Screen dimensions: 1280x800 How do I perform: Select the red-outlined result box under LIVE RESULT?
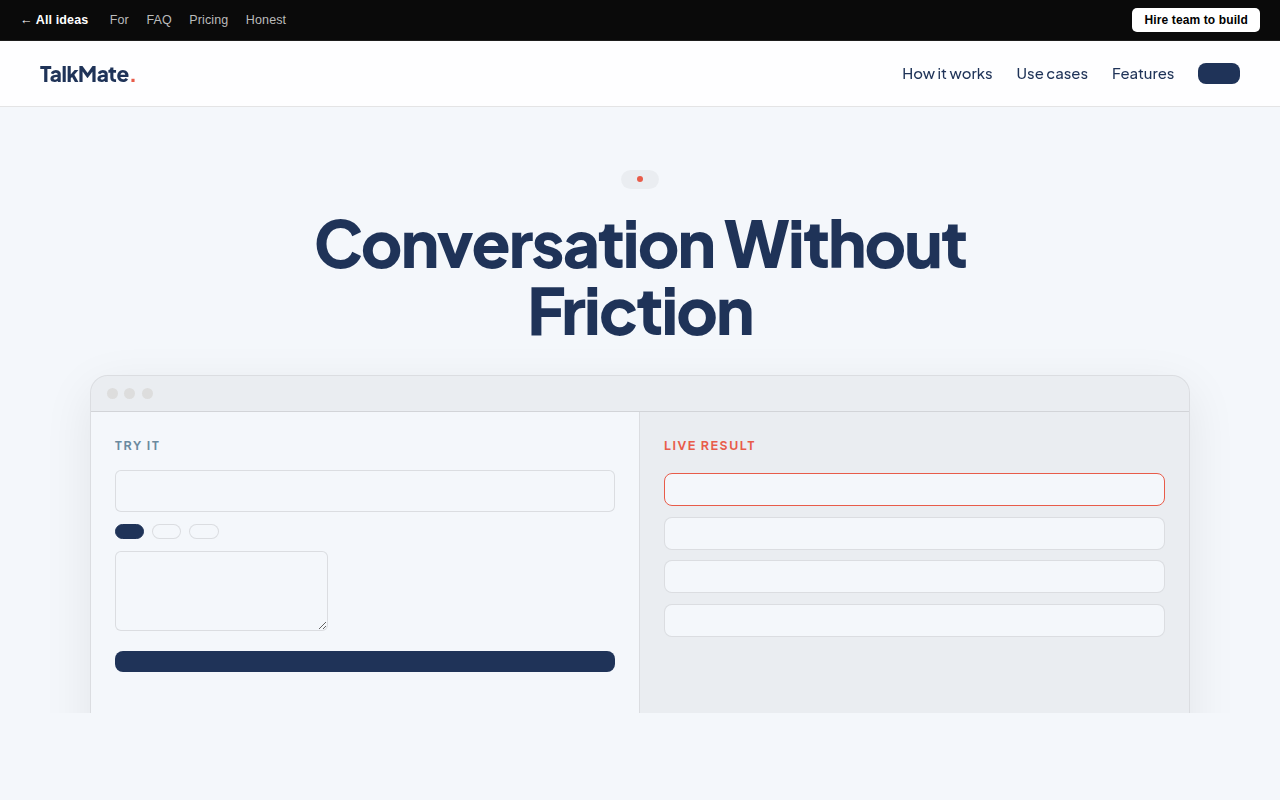pos(914,489)
